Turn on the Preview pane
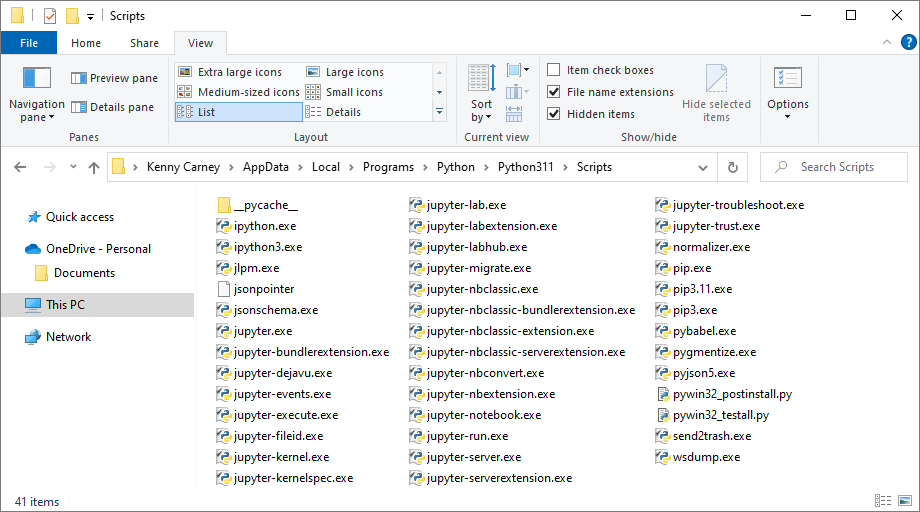The image size is (920, 512). (x=114, y=78)
